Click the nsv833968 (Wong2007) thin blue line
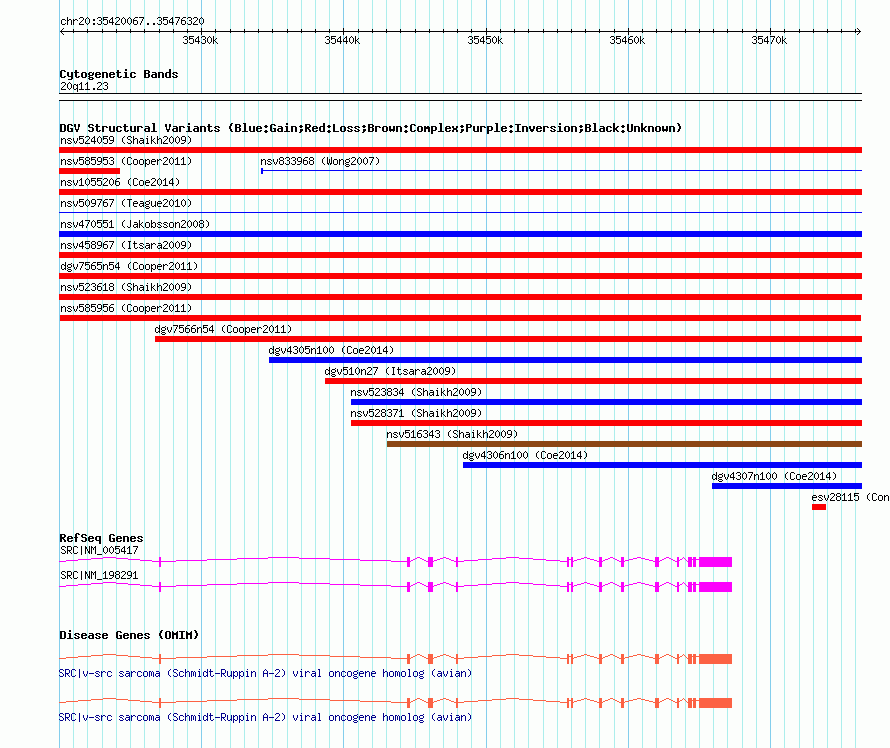Viewport: 890px width, 748px height. pyautogui.click(x=561, y=170)
